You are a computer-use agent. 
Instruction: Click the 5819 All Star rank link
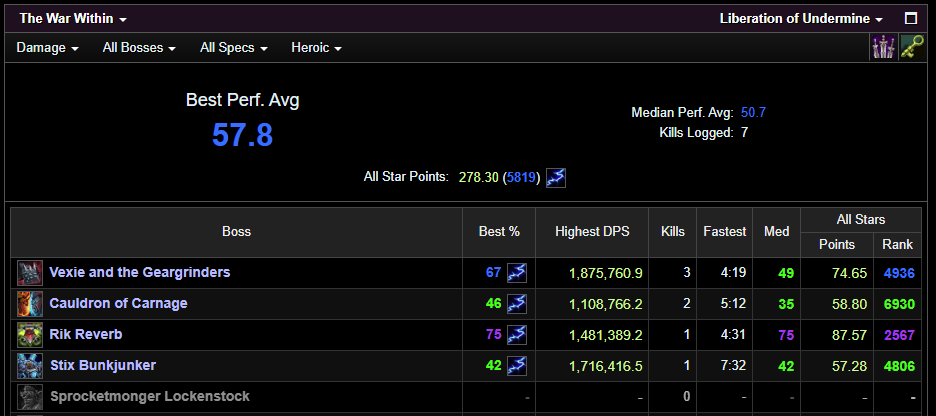pyautogui.click(x=521, y=177)
